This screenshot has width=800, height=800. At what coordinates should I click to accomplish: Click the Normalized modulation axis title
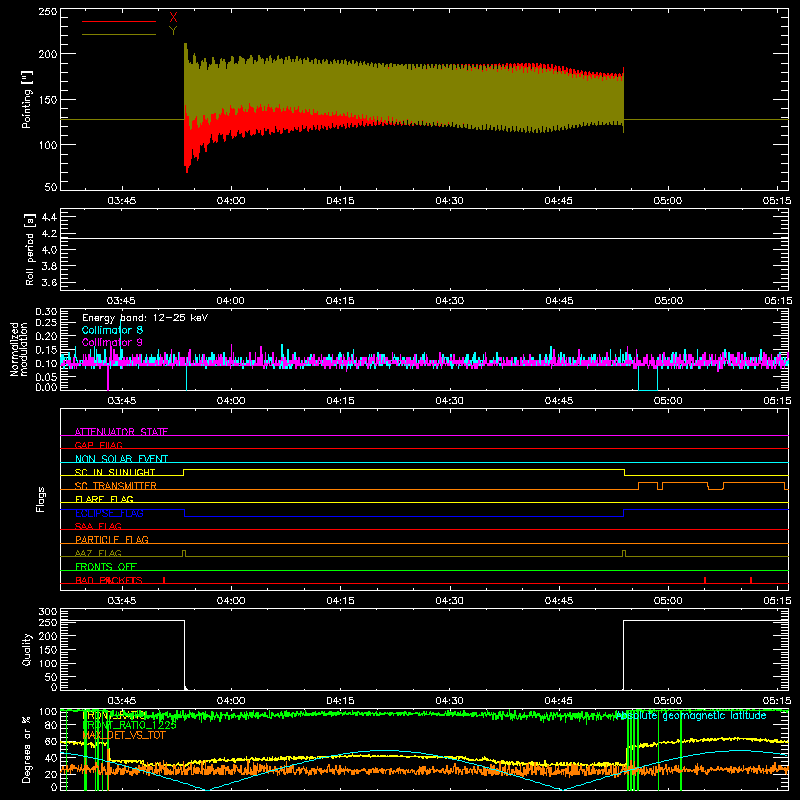click(19, 349)
